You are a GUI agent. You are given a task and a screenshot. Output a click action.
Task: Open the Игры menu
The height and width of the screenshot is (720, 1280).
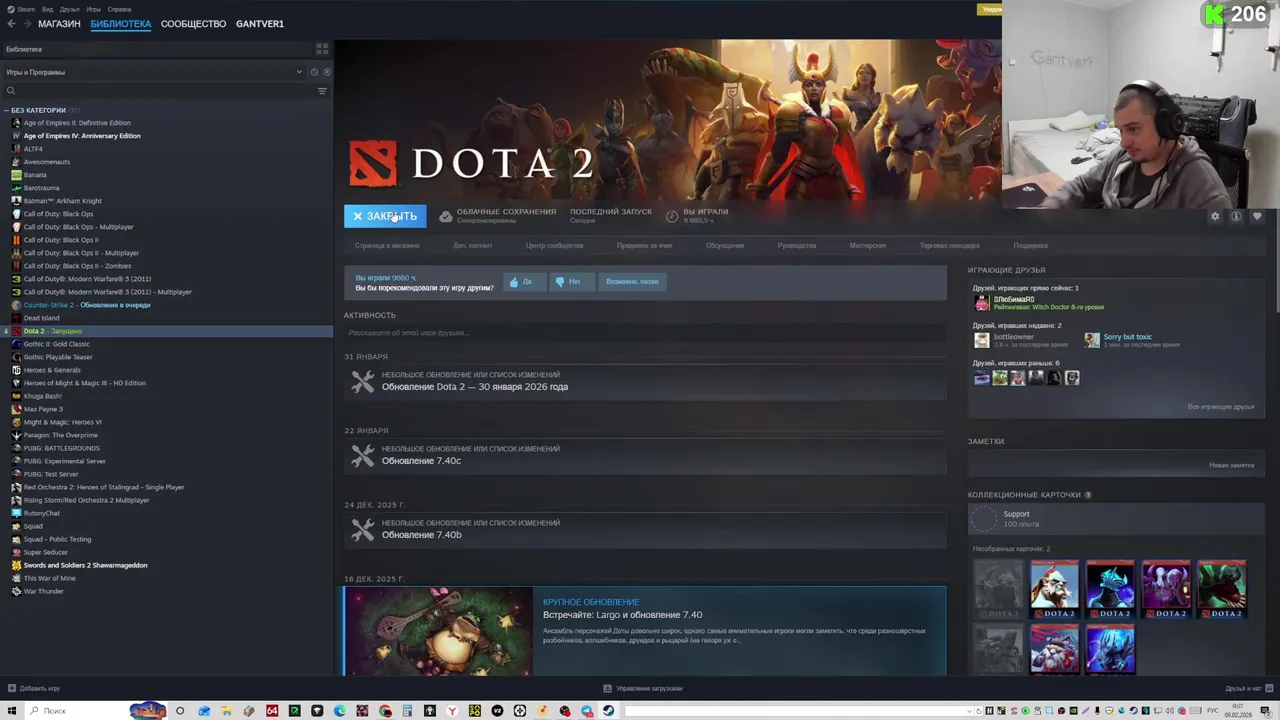click(93, 9)
